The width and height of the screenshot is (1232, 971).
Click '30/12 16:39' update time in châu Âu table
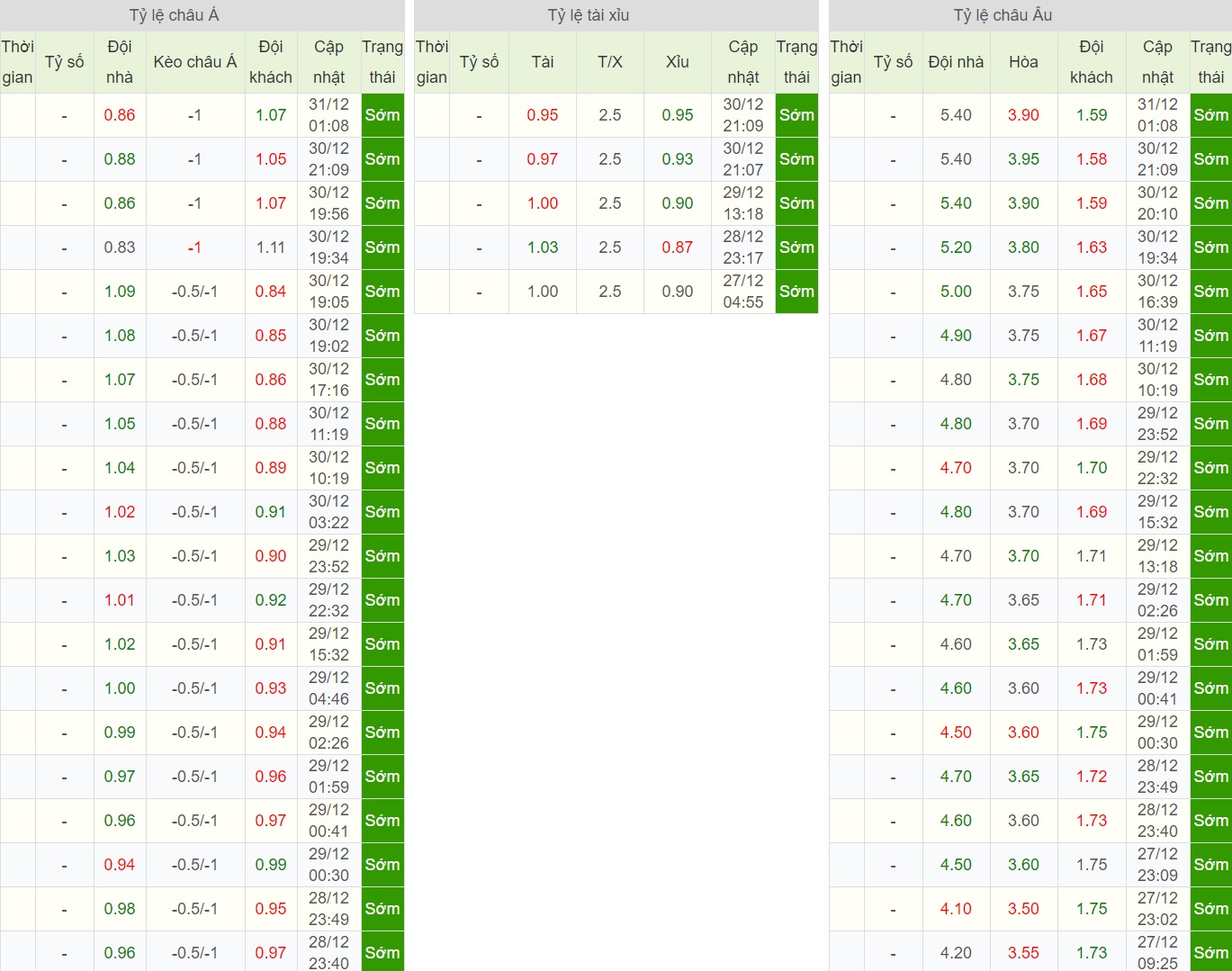point(1157,292)
